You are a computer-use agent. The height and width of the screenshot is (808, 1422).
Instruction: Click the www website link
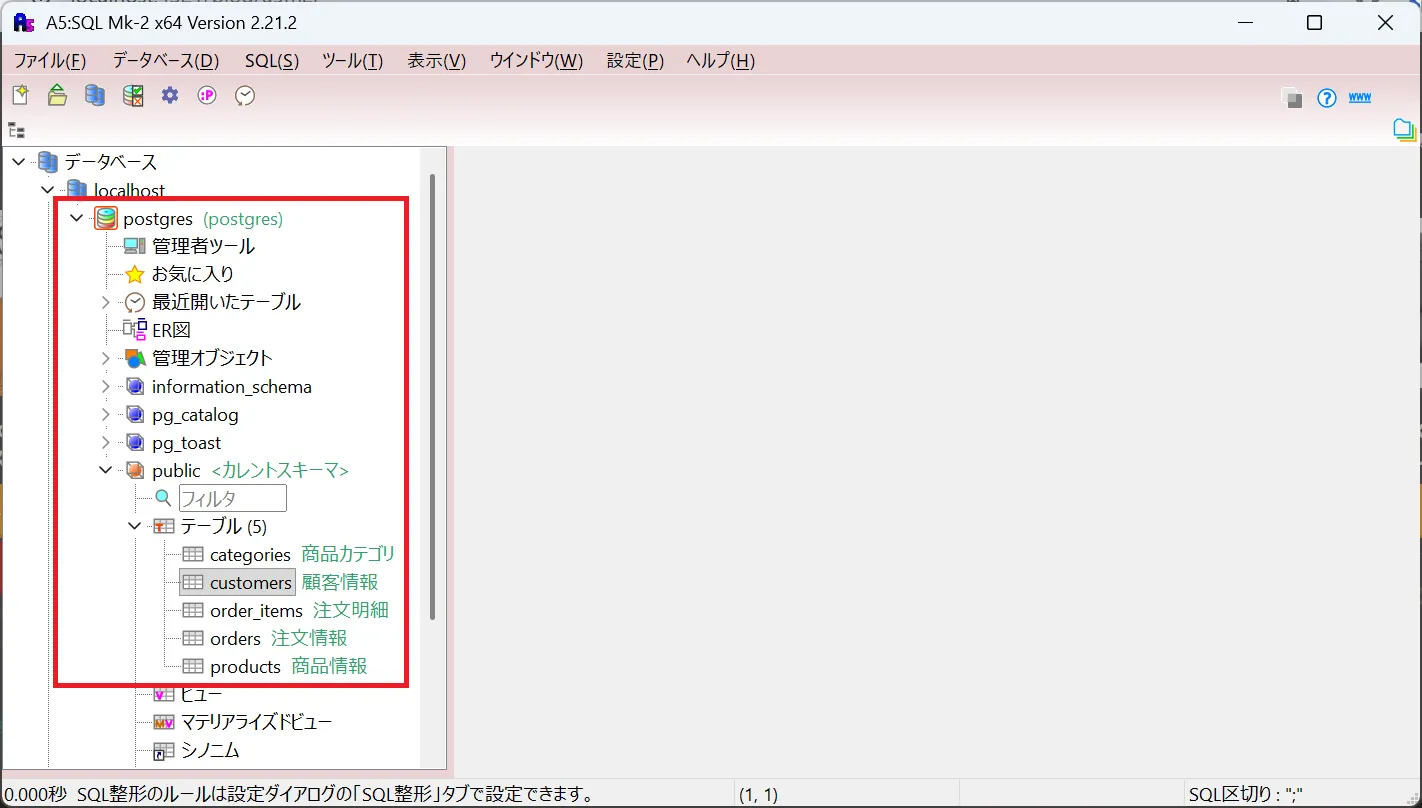(1360, 97)
